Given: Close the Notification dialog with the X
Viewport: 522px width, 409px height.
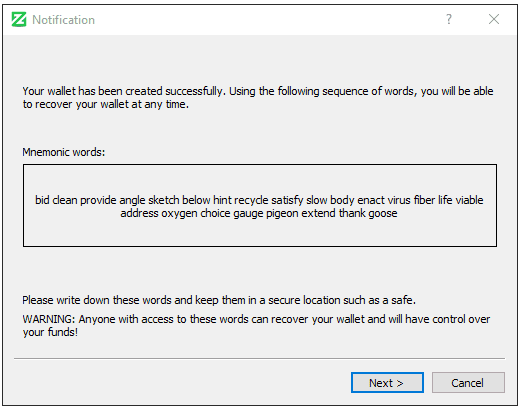Looking at the screenshot, I should click(494, 19).
